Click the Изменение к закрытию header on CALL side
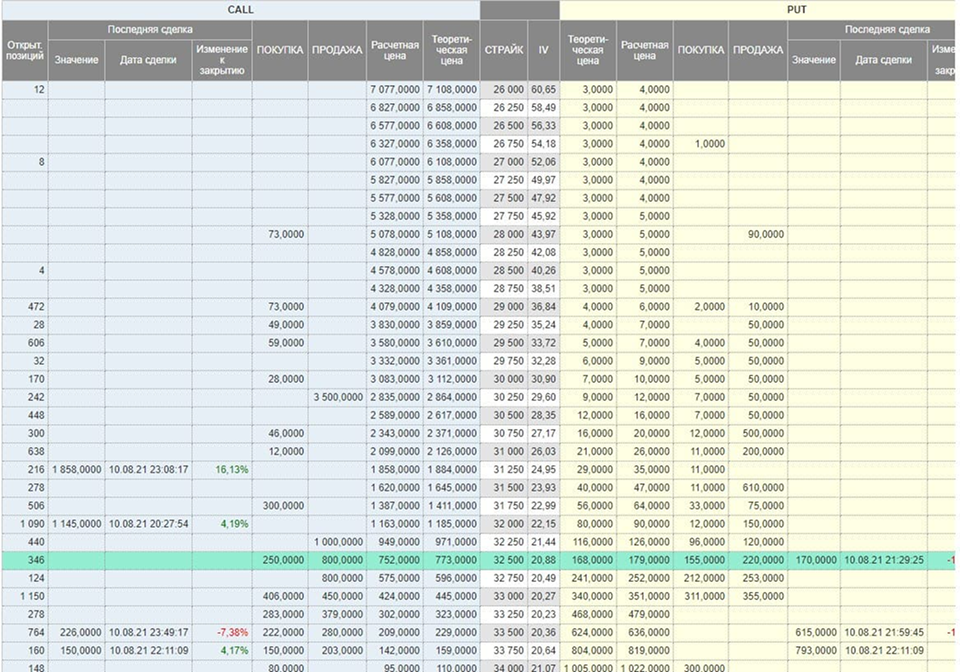This screenshot has height=672, width=960. click(x=222, y=60)
